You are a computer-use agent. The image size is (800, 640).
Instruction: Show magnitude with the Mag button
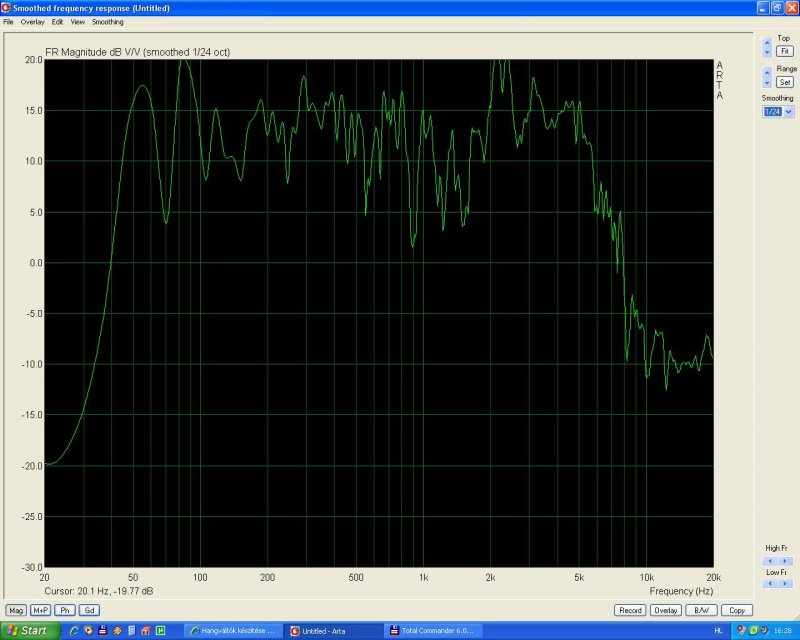point(16,610)
